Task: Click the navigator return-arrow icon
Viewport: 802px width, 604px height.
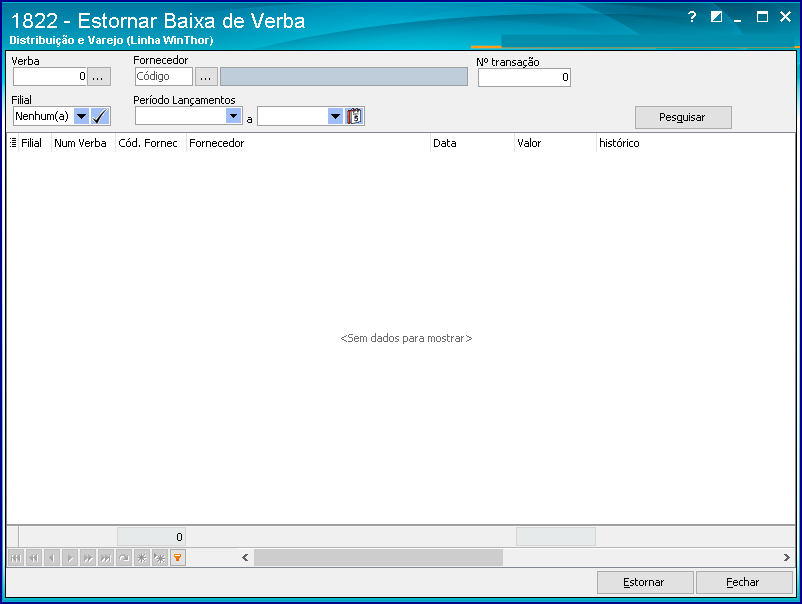Action: click(x=124, y=557)
